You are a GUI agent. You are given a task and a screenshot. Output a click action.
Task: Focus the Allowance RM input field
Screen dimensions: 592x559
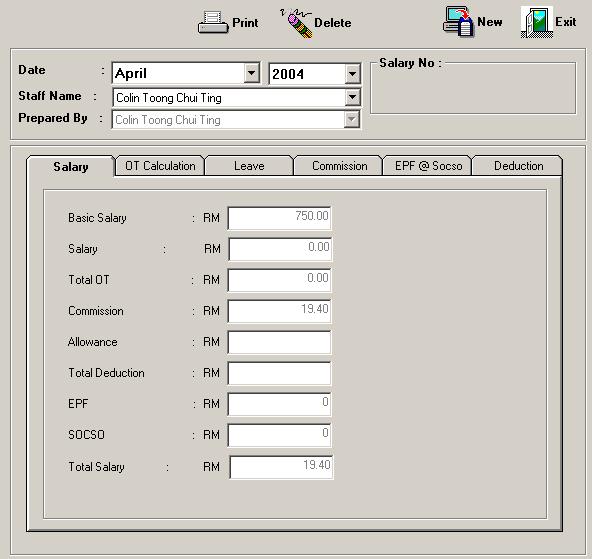[279, 342]
